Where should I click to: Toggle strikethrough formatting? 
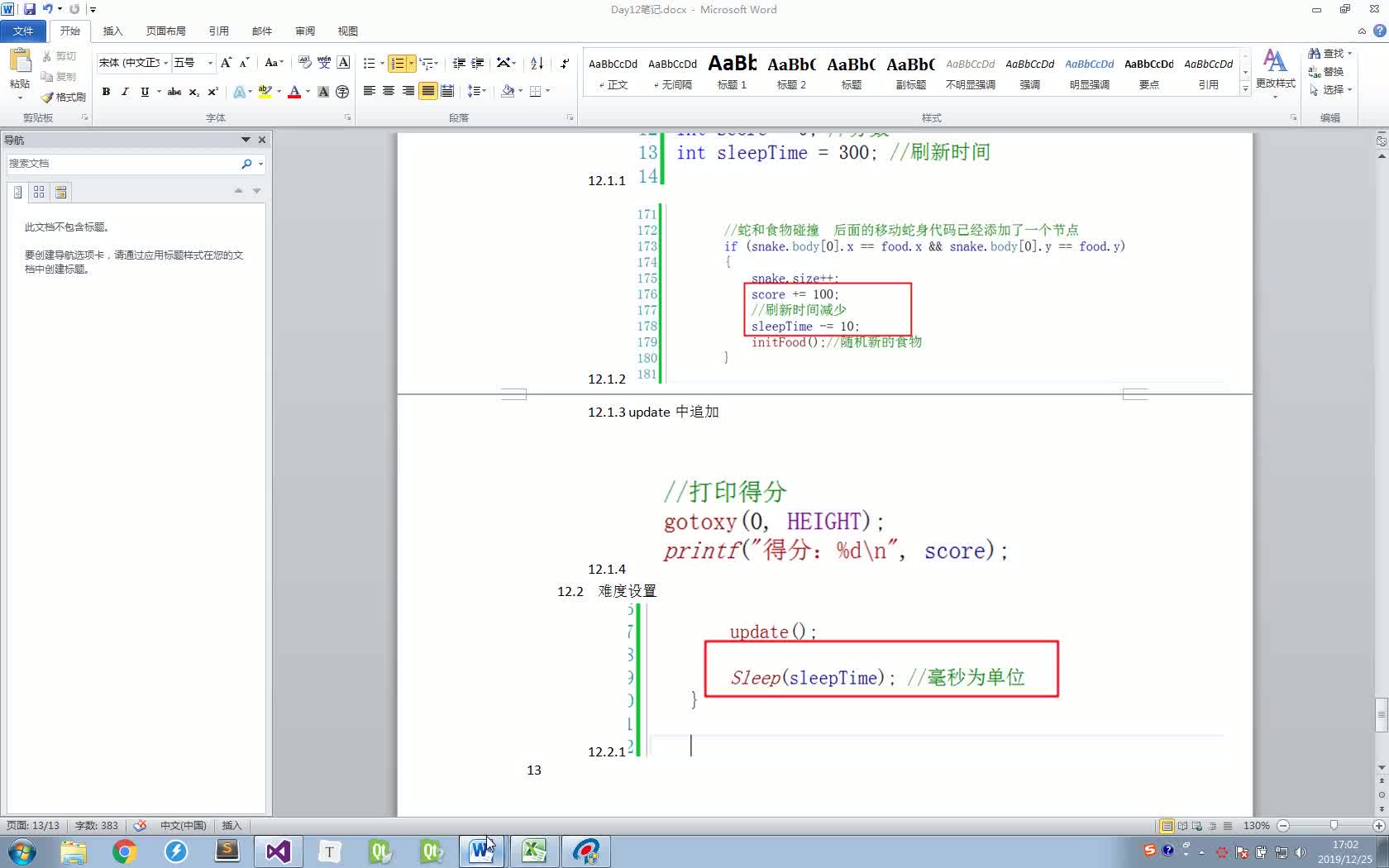[174, 92]
